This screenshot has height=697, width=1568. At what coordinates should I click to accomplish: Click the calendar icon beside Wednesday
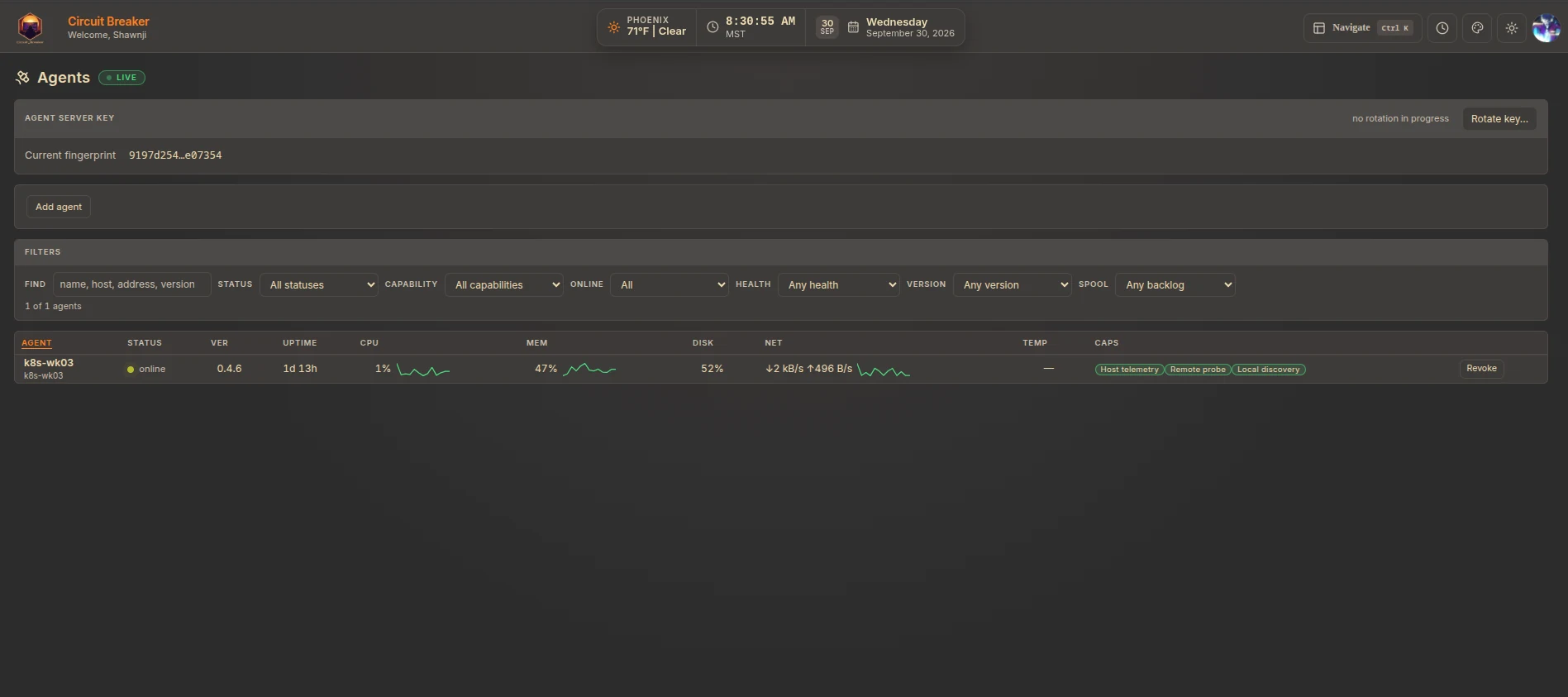(x=853, y=27)
